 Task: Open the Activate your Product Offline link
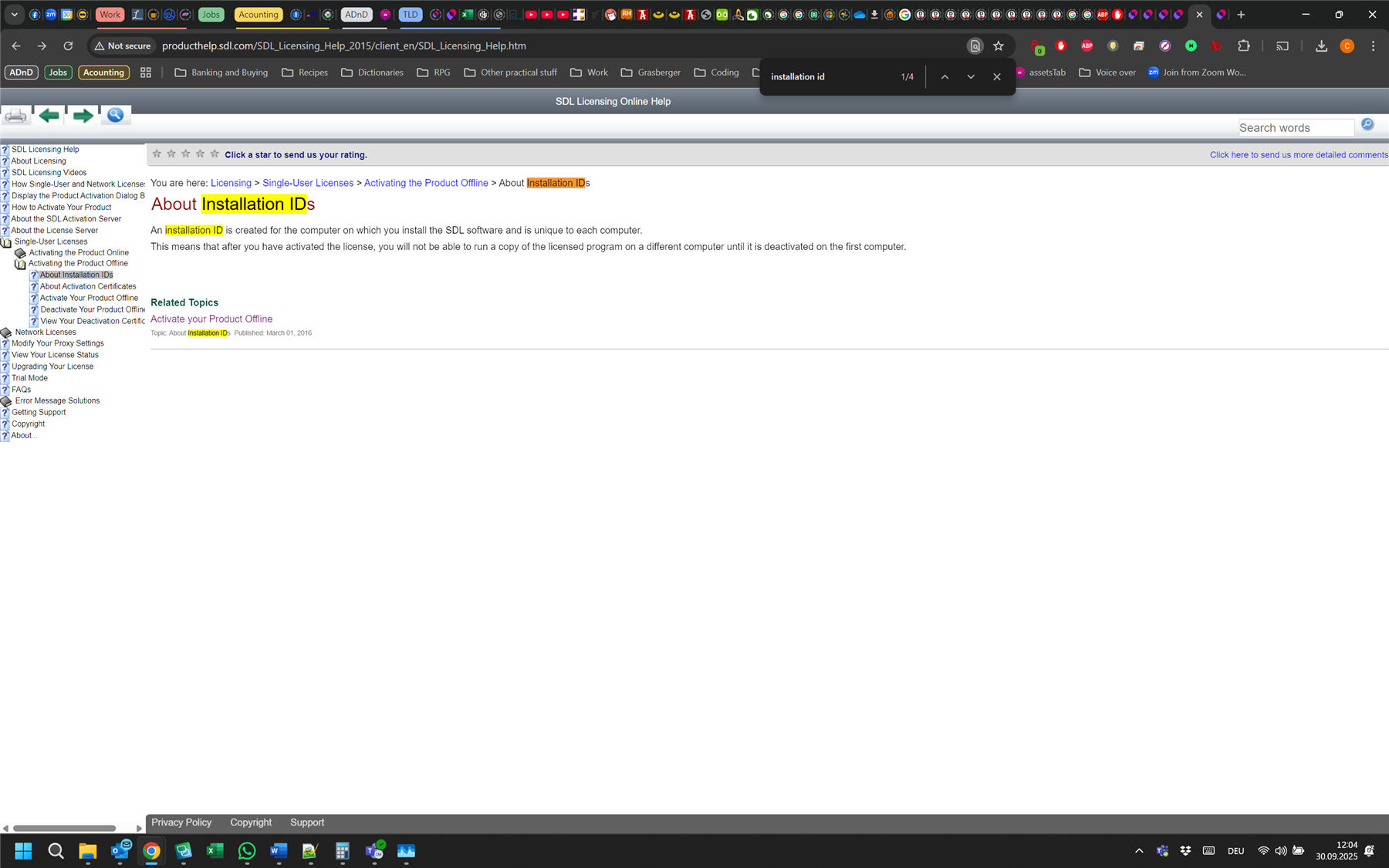211,319
